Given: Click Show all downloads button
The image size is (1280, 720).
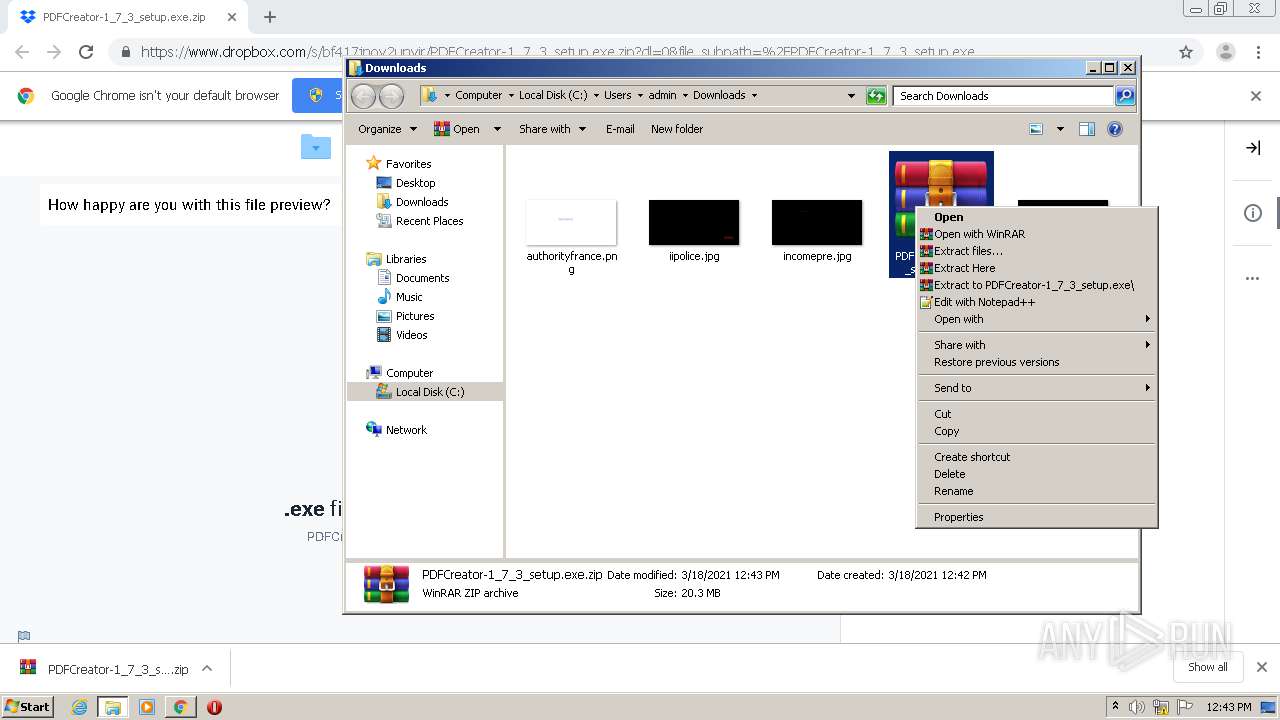Looking at the screenshot, I should pyautogui.click(x=1208, y=667).
